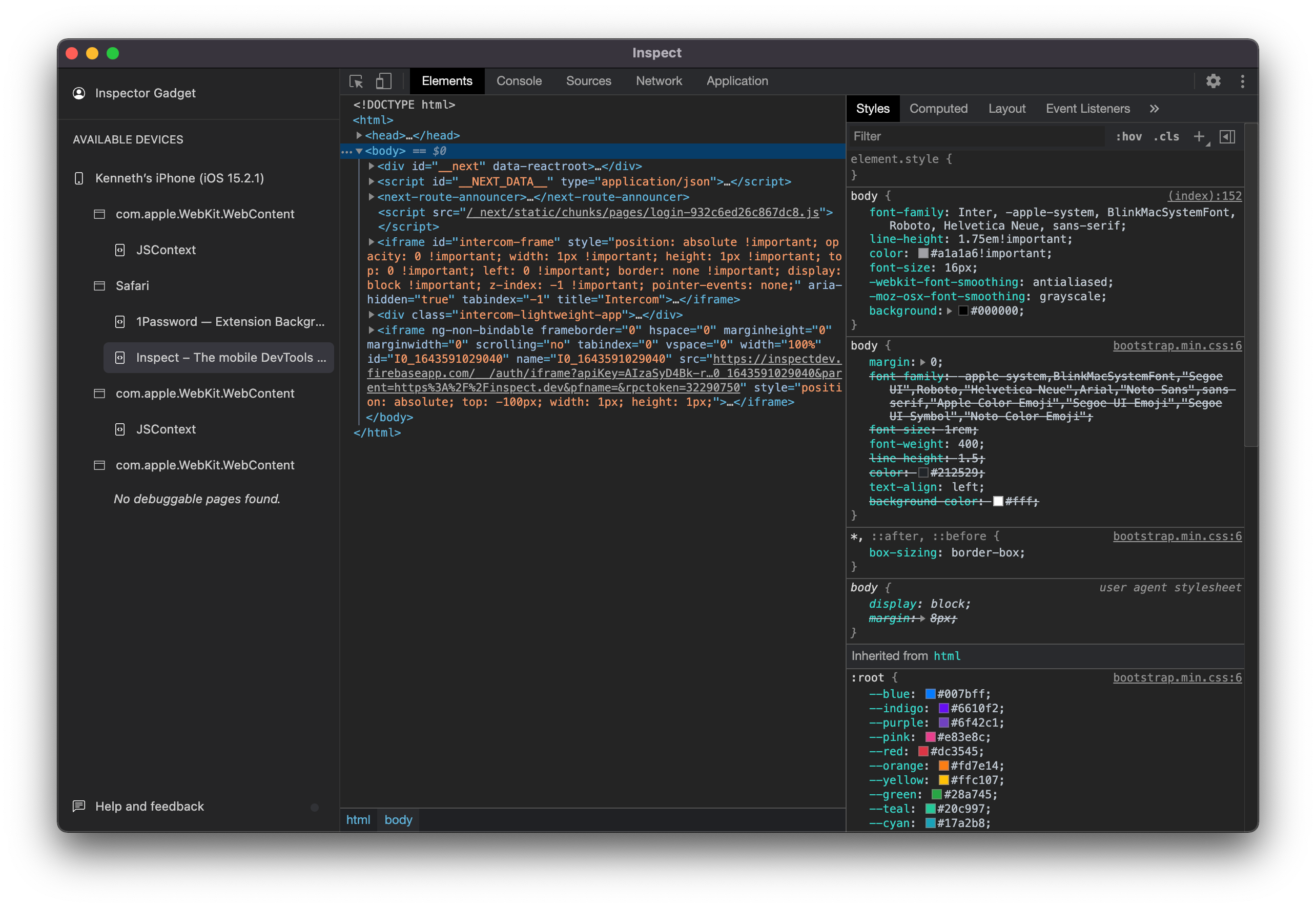Activate the element picker inspect tool
Image resolution: width=1316 pixels, height=908 pixels.
pos(356,81)
